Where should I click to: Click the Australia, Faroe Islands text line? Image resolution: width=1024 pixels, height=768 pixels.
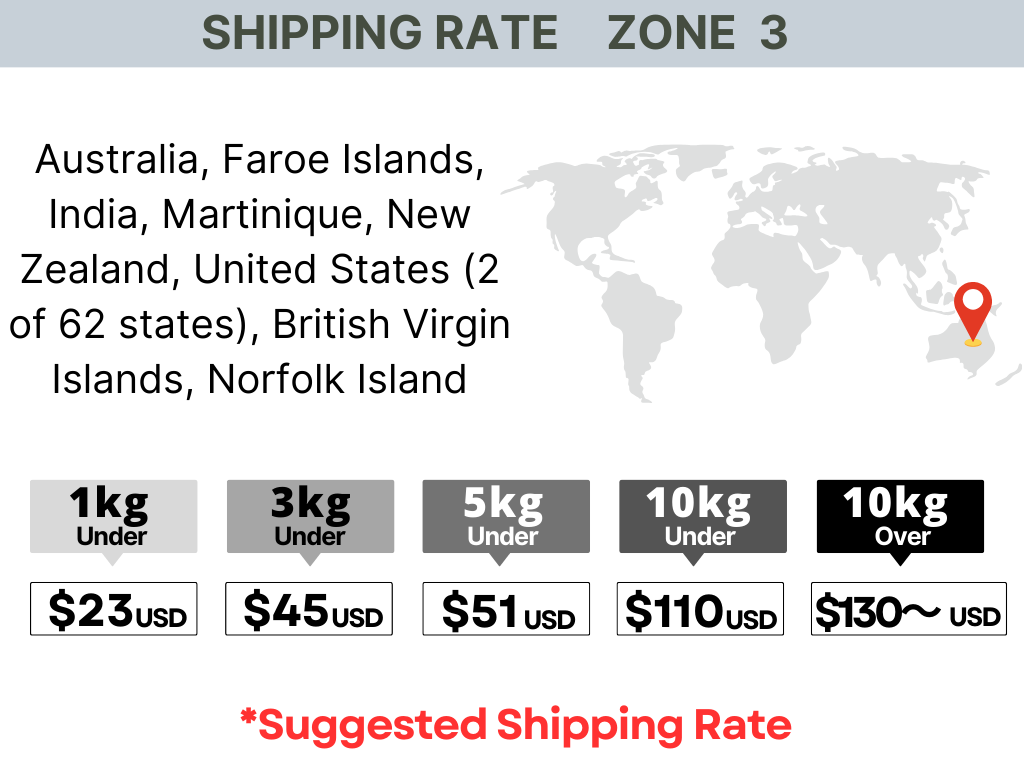pos(260,159)
